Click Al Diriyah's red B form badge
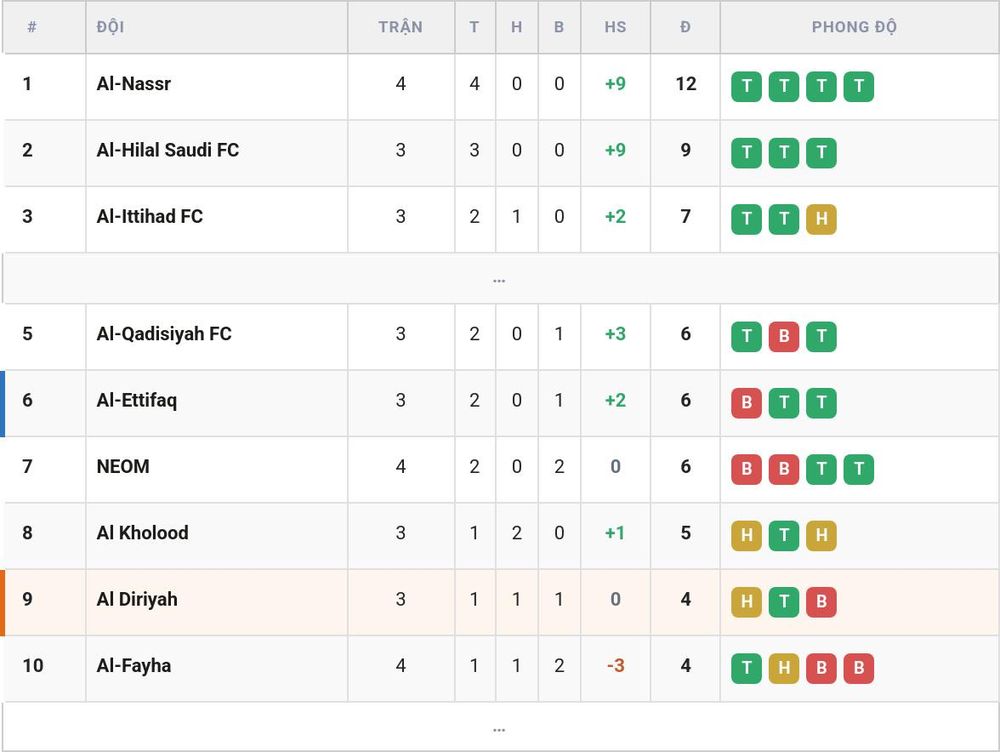This screenshot has width=1000, height=752. coord(821,601)
